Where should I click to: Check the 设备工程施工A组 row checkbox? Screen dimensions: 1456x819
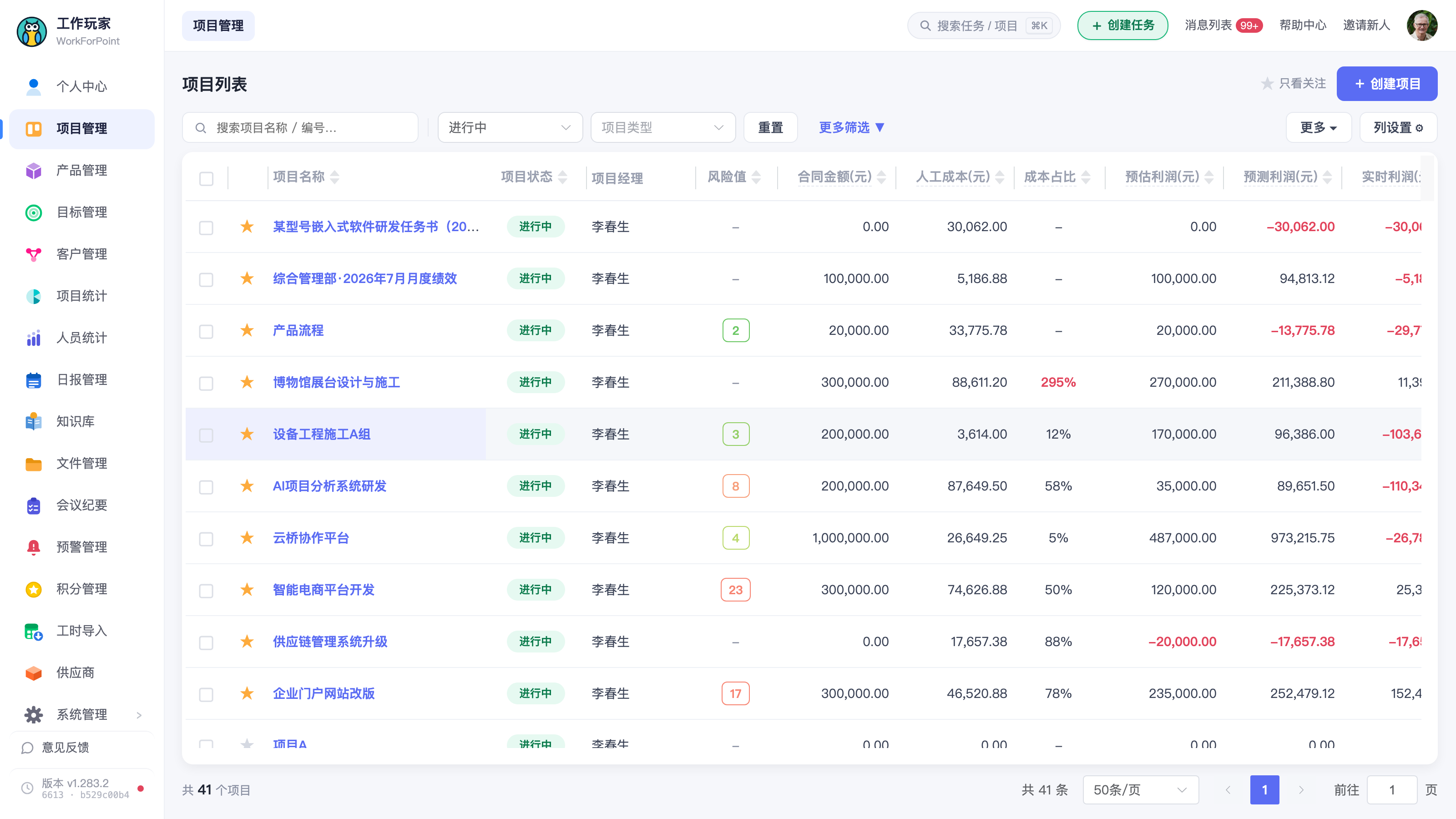coord(206,435)
